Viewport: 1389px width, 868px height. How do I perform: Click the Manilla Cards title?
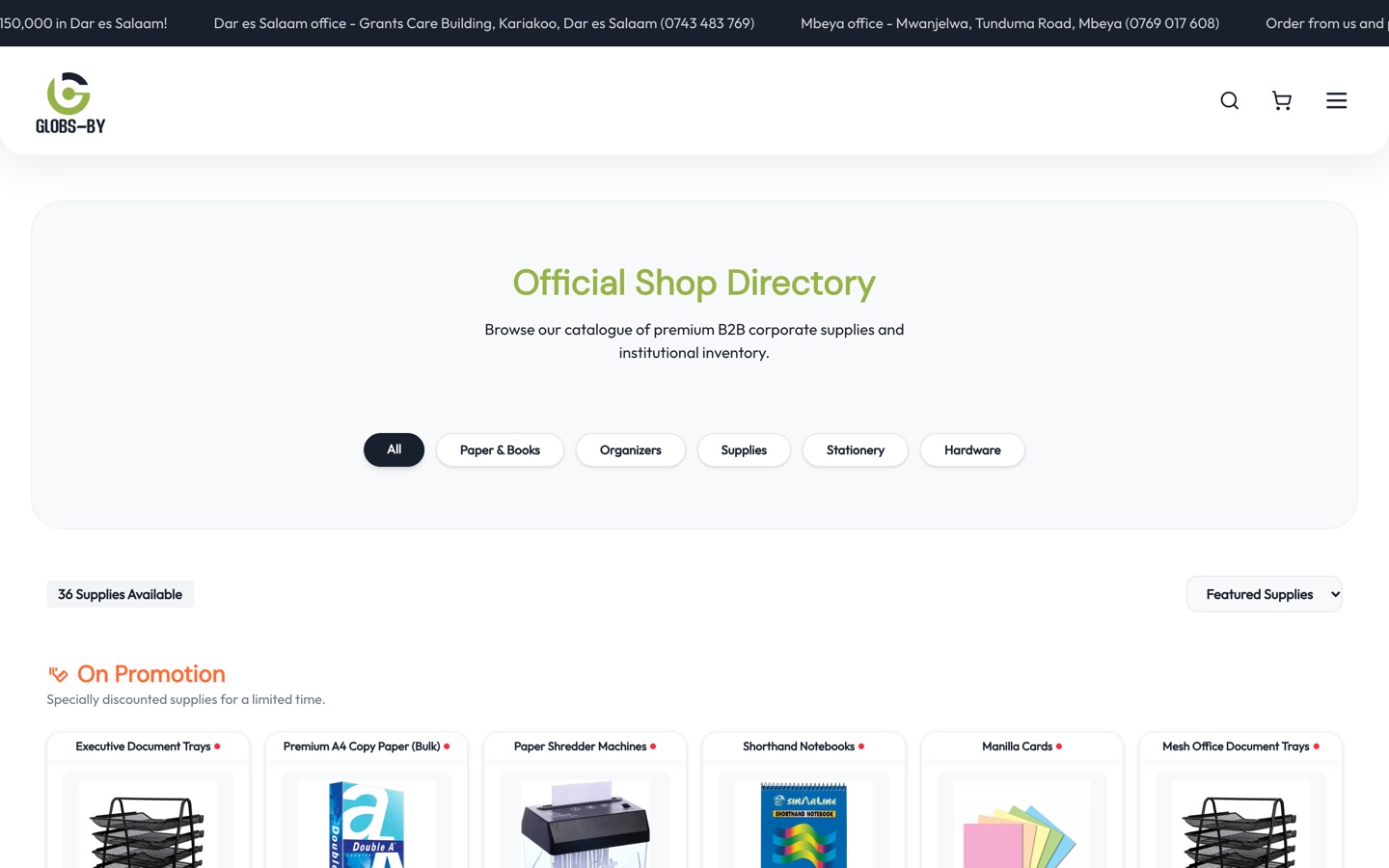[1017, 746]
